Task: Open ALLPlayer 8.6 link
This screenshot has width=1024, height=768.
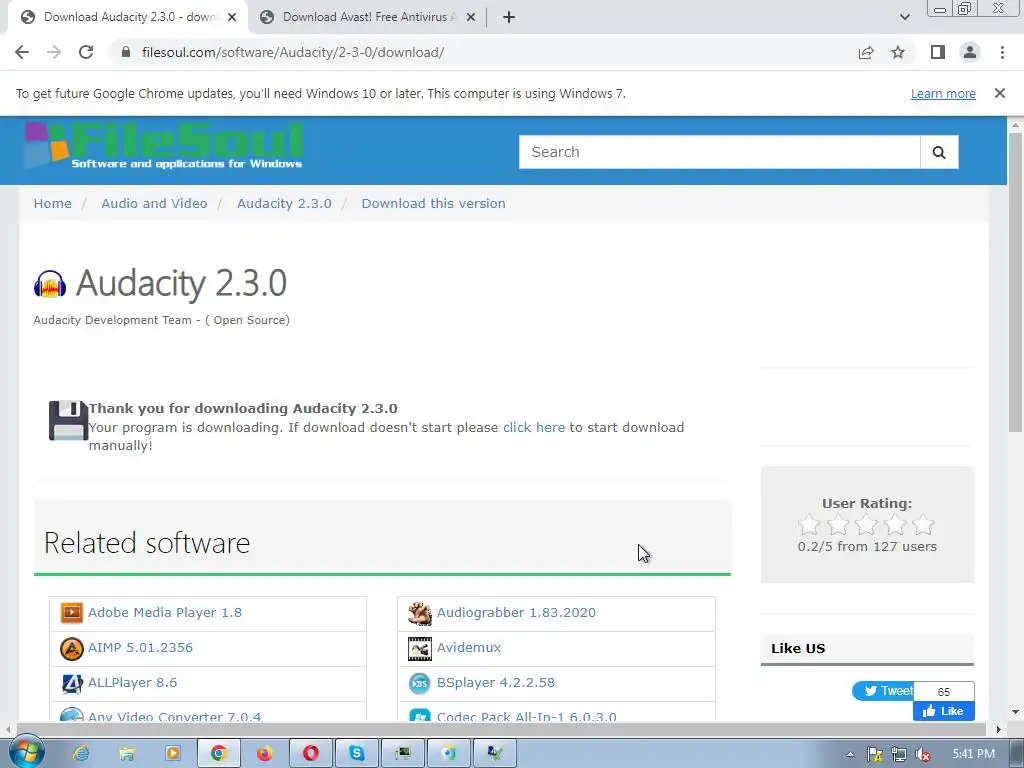Action: tap(133, 682)
